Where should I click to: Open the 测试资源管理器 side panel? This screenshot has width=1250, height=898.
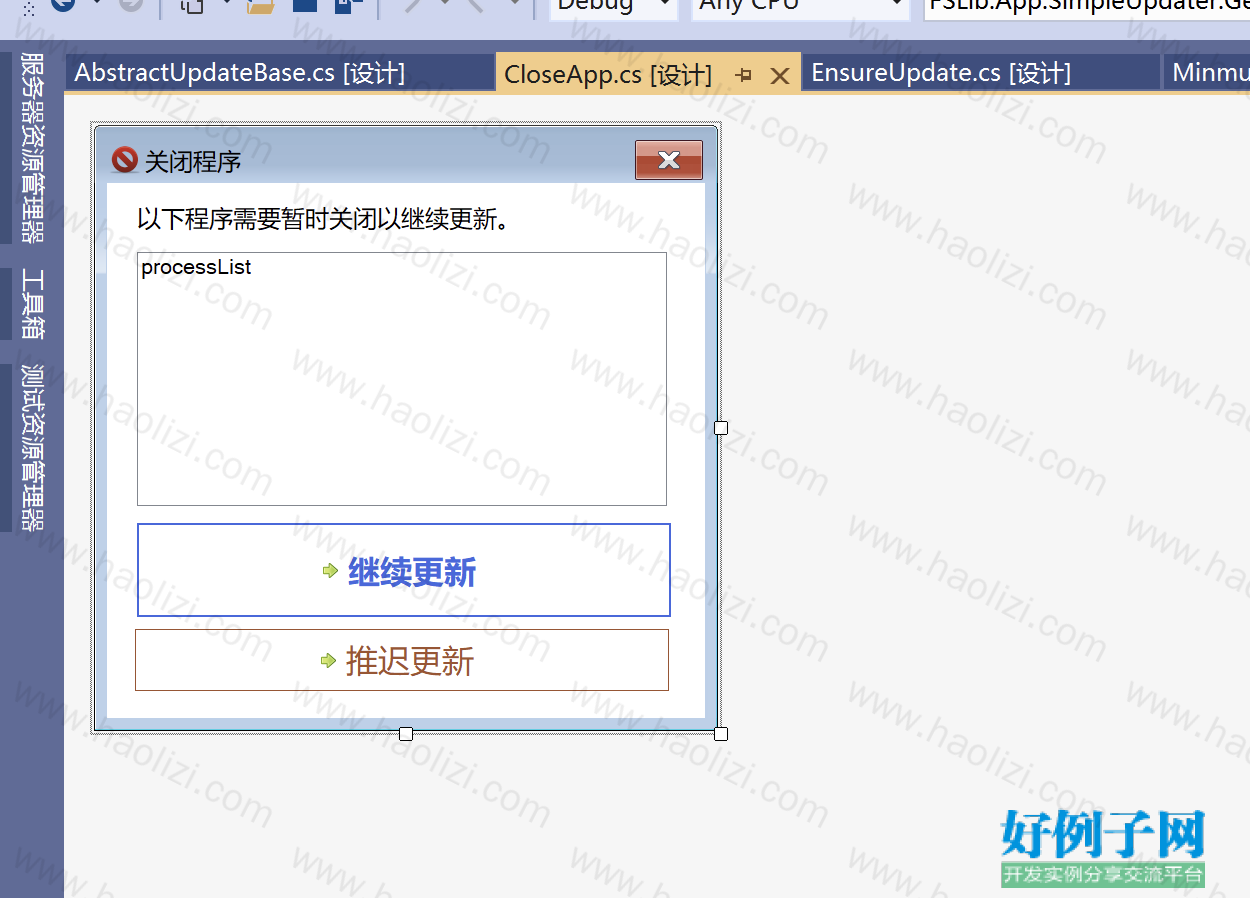point(32,447)
